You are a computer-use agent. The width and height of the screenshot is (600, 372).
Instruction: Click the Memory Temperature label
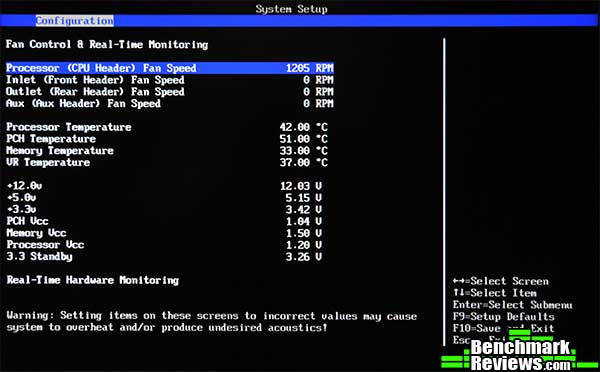[x=60, y=151]
